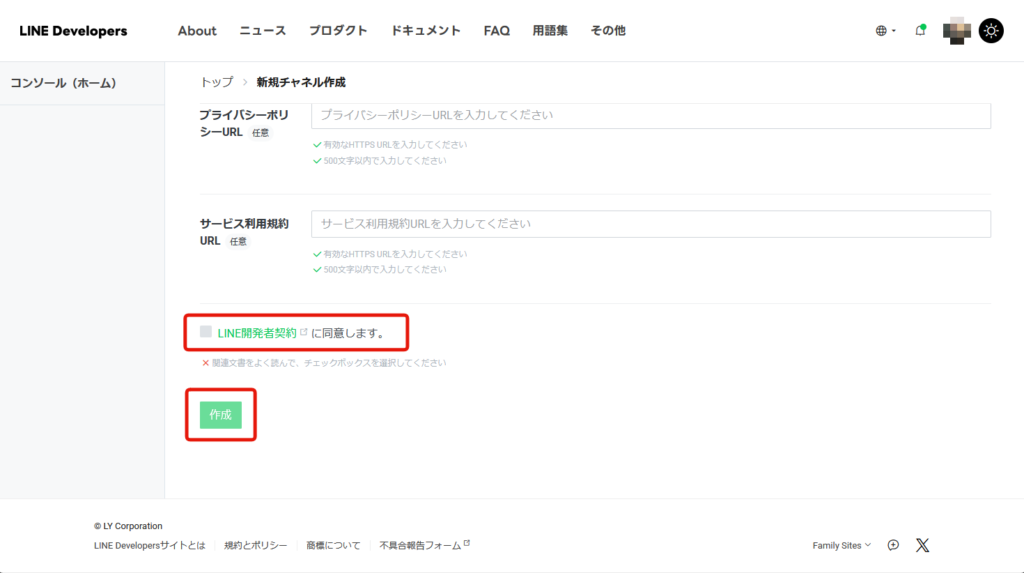Open the ニュース menu item
The height and width of the screenshot is (573, 1024).
tap(263, 31)
